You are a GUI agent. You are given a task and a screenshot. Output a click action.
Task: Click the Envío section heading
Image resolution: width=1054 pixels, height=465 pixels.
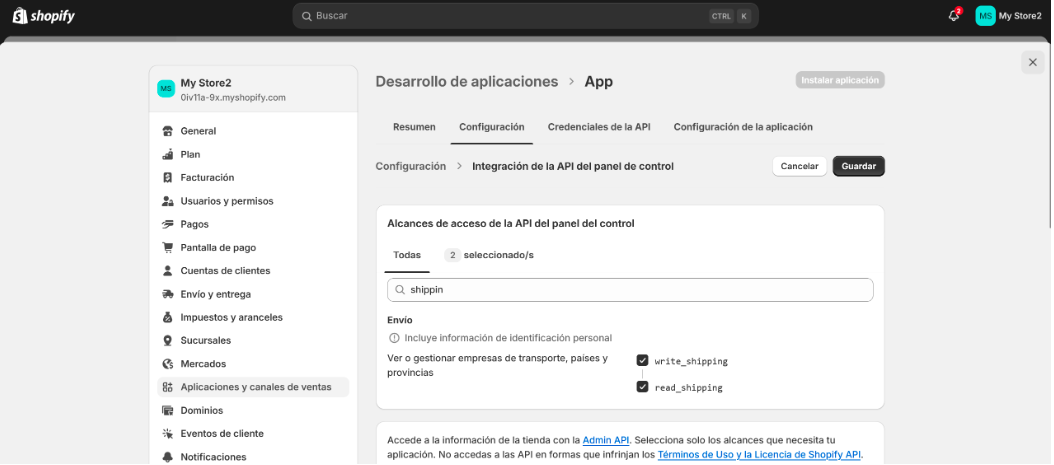point(400,320)
